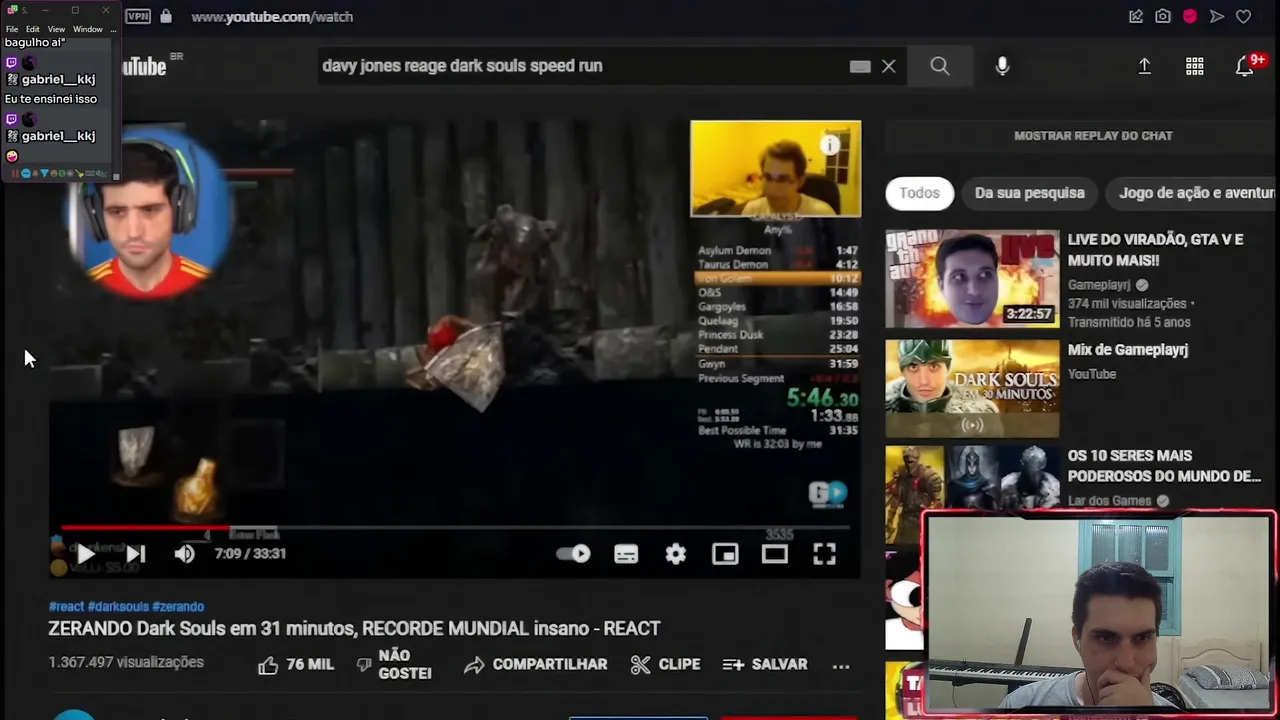Click MOSTRAR REPLAY DO CHAT
The width and height of the screenshot is (1280, 720).
click(1093, 136)
